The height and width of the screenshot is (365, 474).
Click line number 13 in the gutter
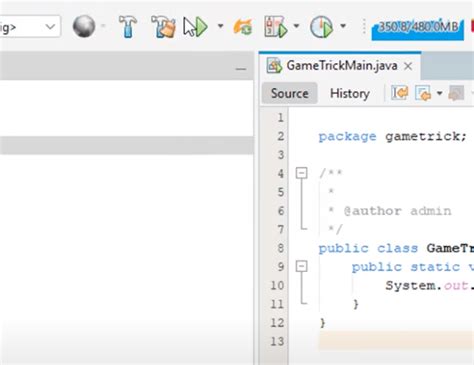pos(277,341)
